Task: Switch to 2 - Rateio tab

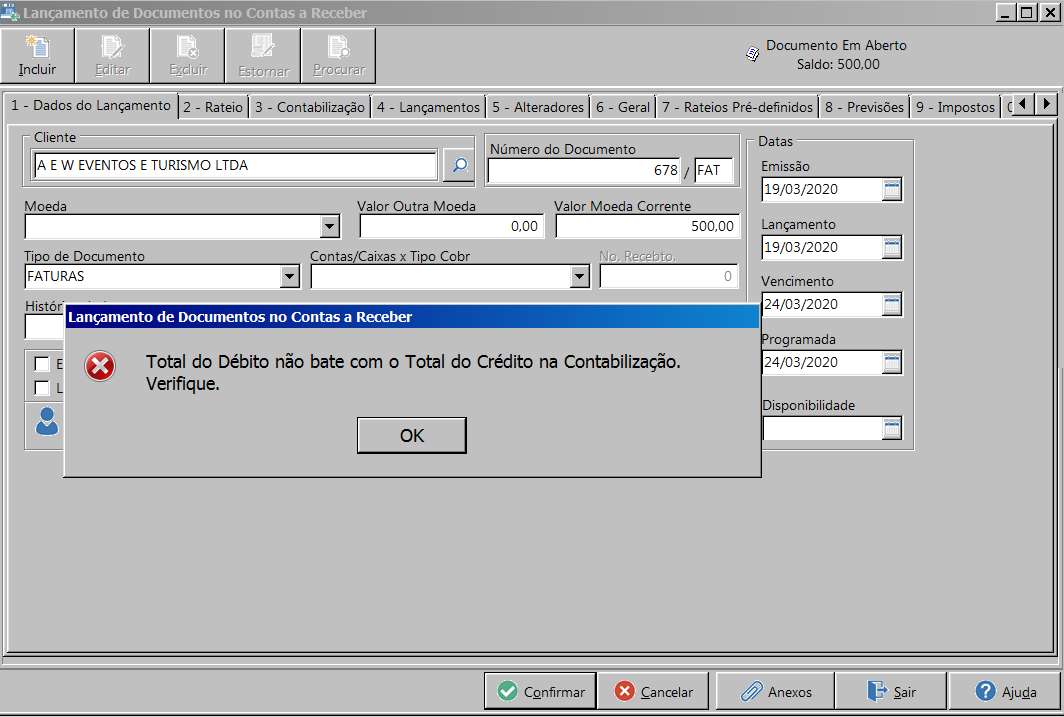Action: pos(213,107)
